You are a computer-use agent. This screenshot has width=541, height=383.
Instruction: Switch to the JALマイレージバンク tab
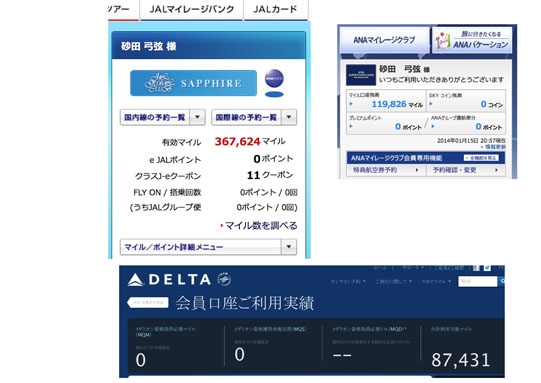[192, 10]
